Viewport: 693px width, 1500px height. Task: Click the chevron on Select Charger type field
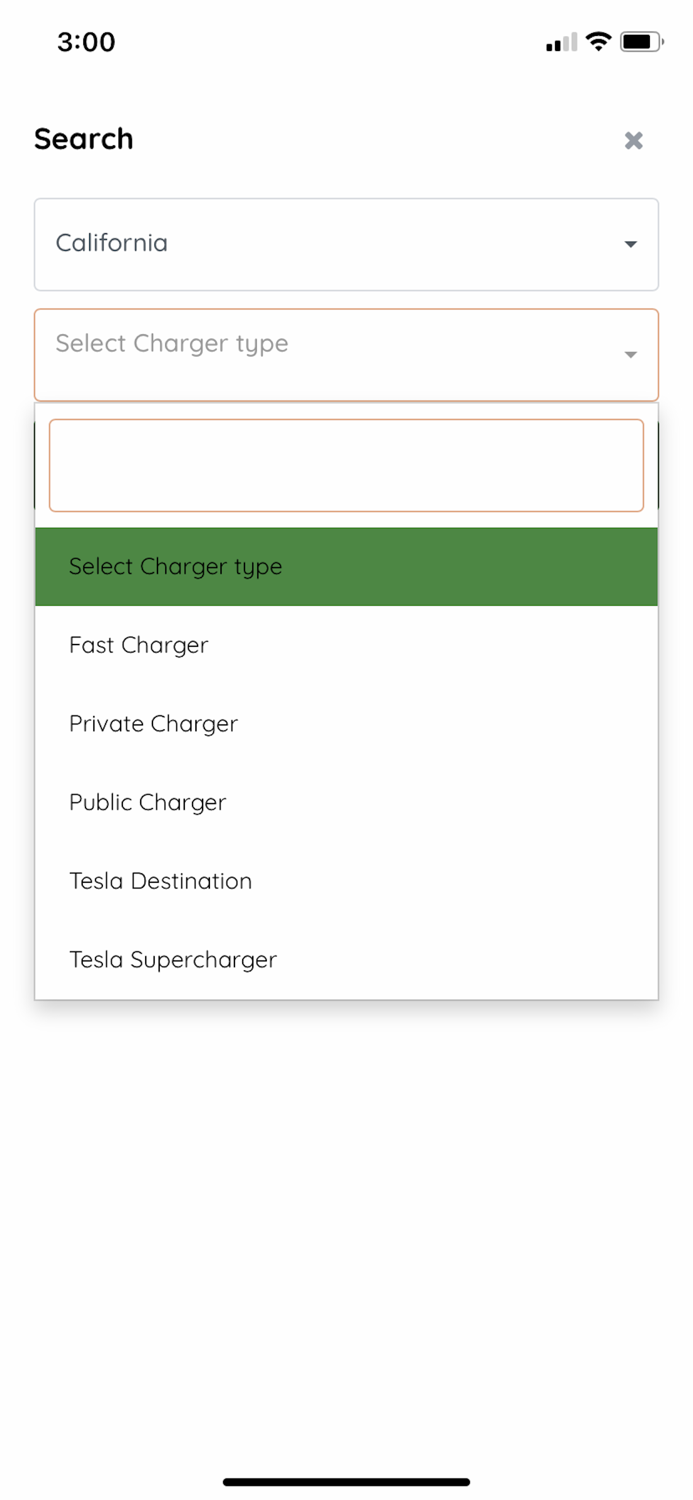pos(630,354)
